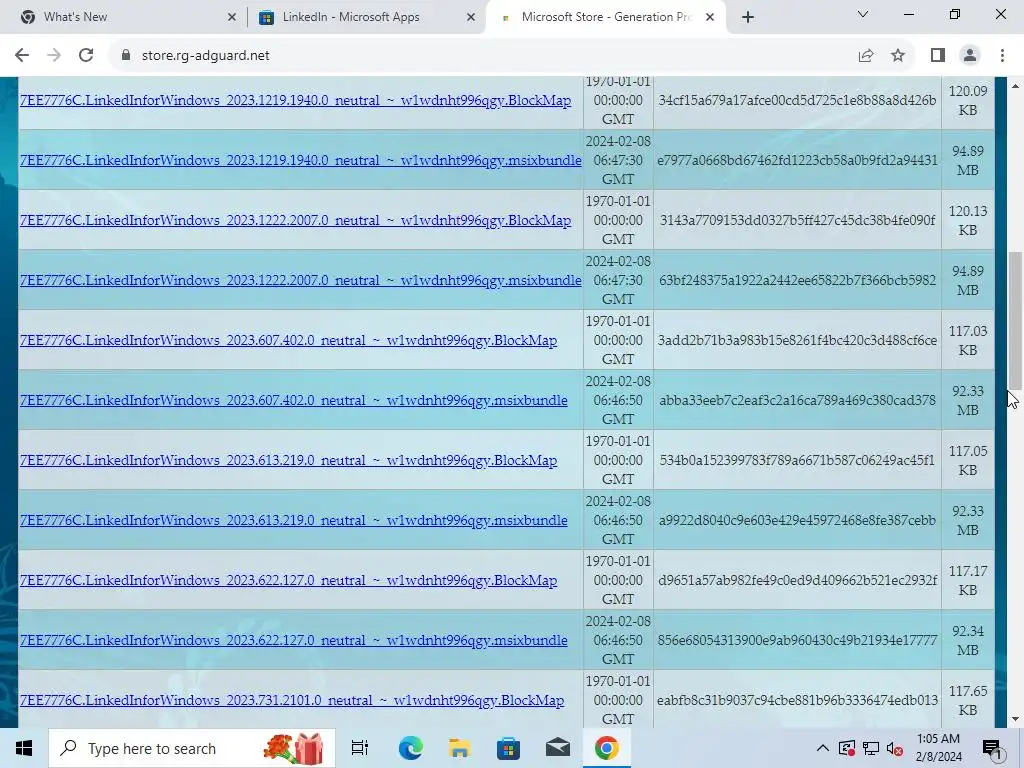The image size is (1024, 768).
Task: Bookmark this page with star
Action: [898, 56]
